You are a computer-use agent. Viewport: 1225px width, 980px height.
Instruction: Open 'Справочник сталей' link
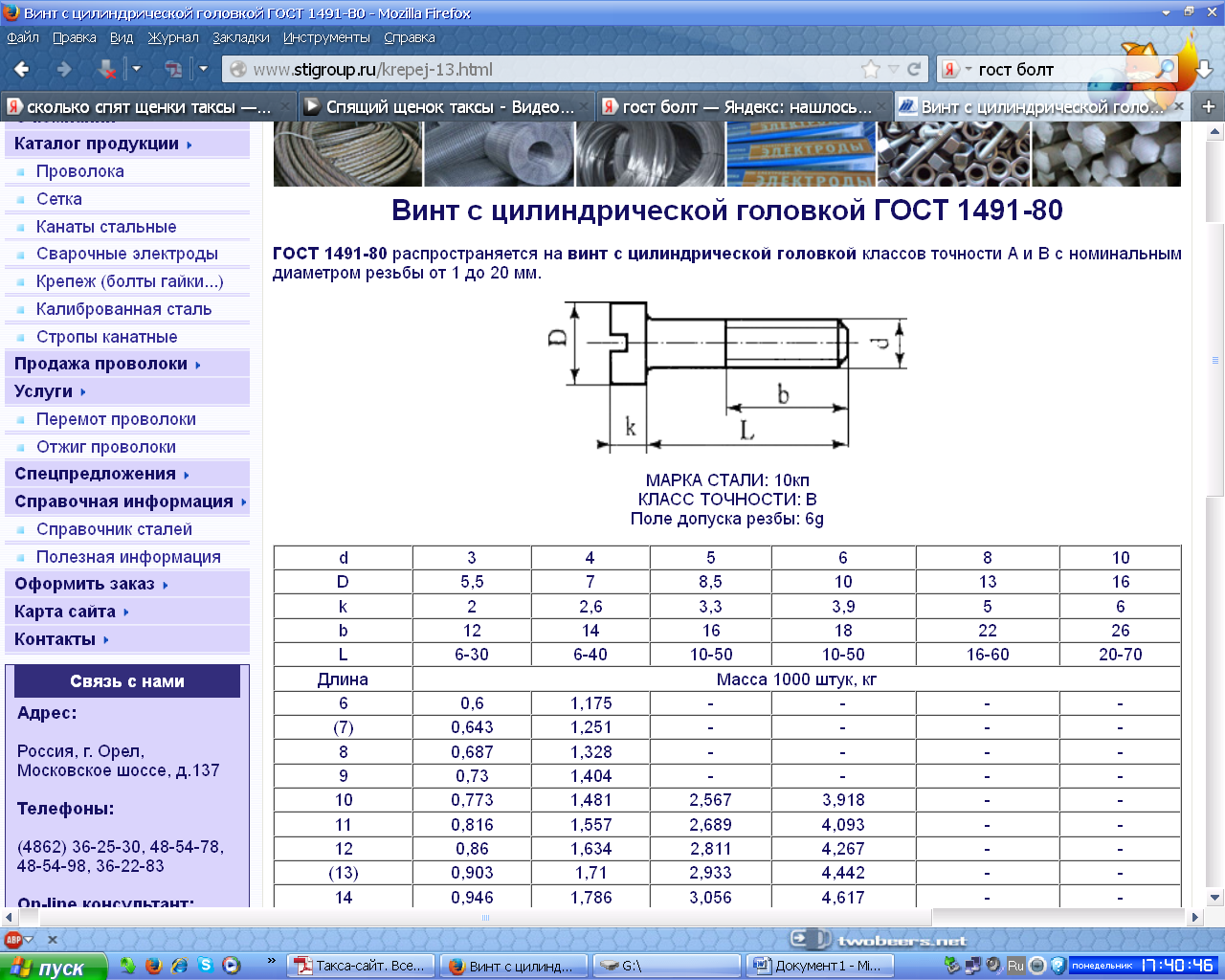114,529
